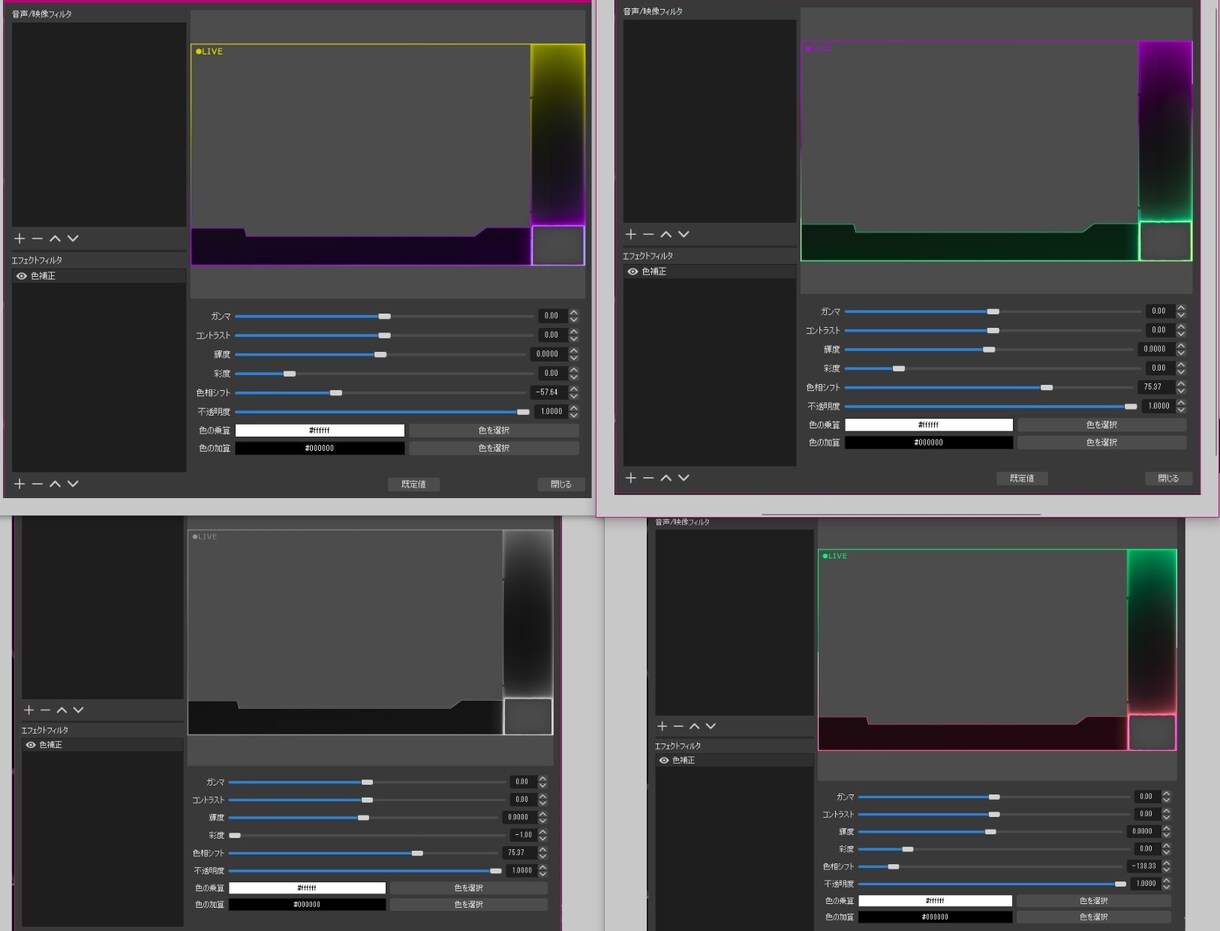This screenshot has height=931, width=1220.
Task: Click the 不透明度 slider in the purple LIVE window
Action: pyautogui.click(x=992, y=406)
